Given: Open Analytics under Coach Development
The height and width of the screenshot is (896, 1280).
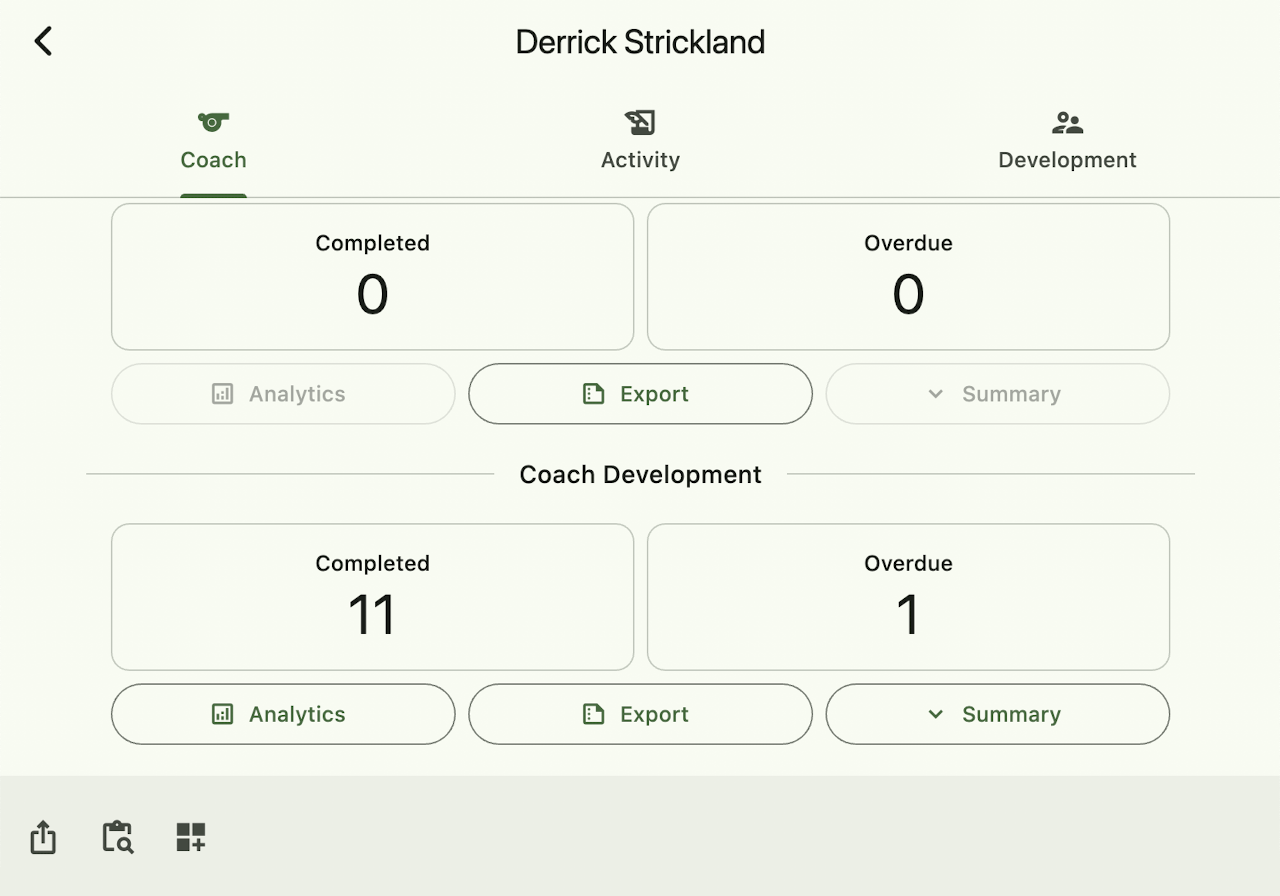Looking at the screenshot, I should click(283, 714).
